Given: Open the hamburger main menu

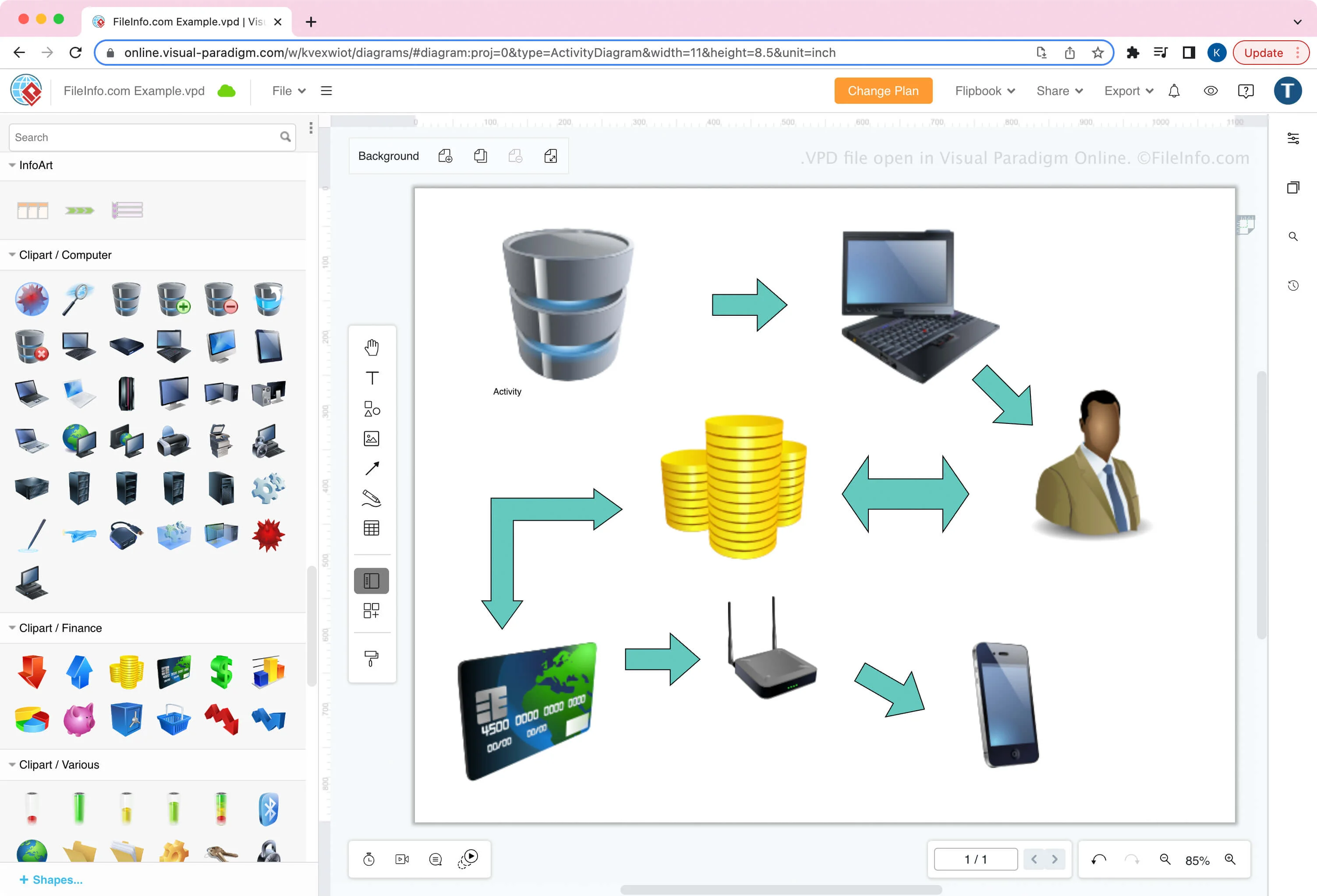Looking at the screenshot, I should click(326, 91).
